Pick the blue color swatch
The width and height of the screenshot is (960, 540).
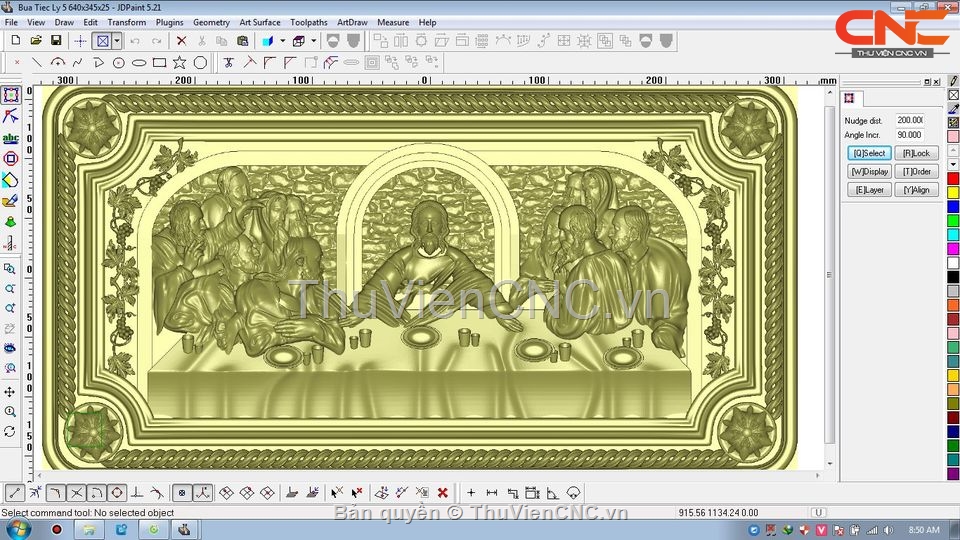point(953,206)
